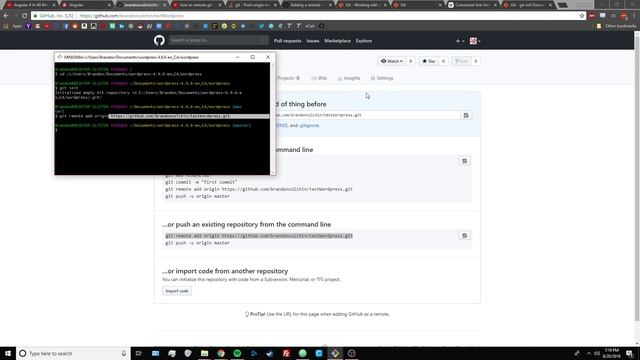This screenshot has width=640, height=360.
Task: Activate Cortana microphone in search box
Action: [124, 353]
